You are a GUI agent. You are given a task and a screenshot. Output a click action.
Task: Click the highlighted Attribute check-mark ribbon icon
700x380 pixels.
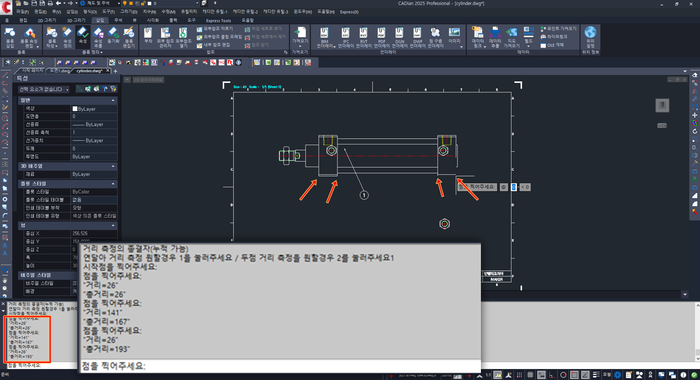tap(83, 37)
